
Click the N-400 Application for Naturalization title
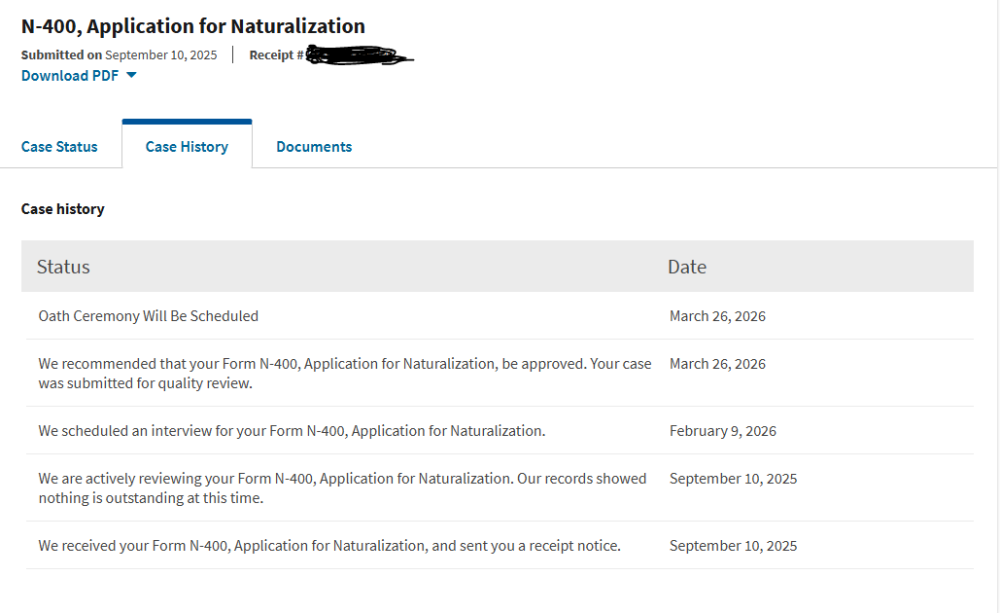pyautogui.click(x=193, y=26)
